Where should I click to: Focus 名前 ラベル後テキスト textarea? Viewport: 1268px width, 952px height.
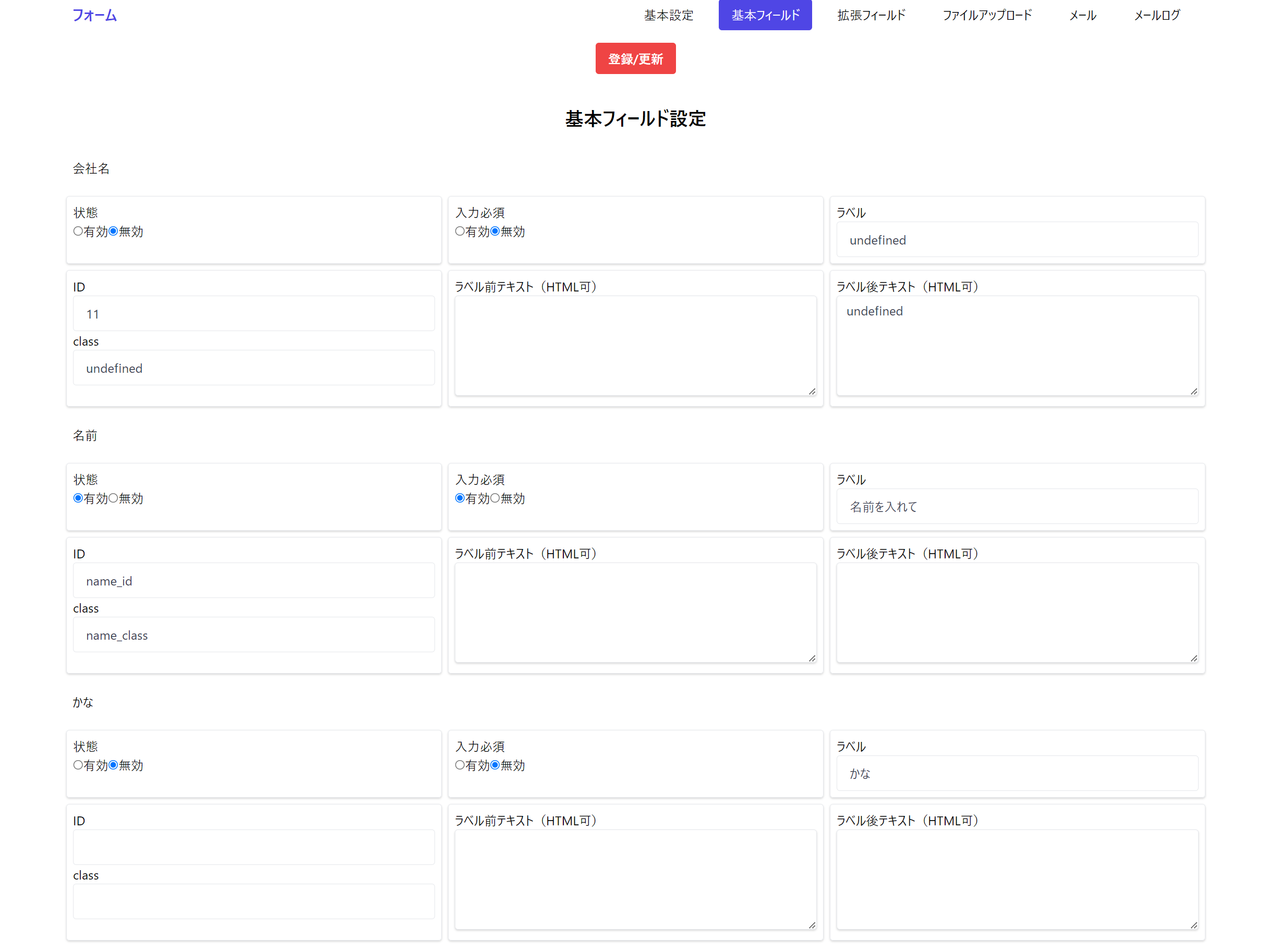[1017, 613]
